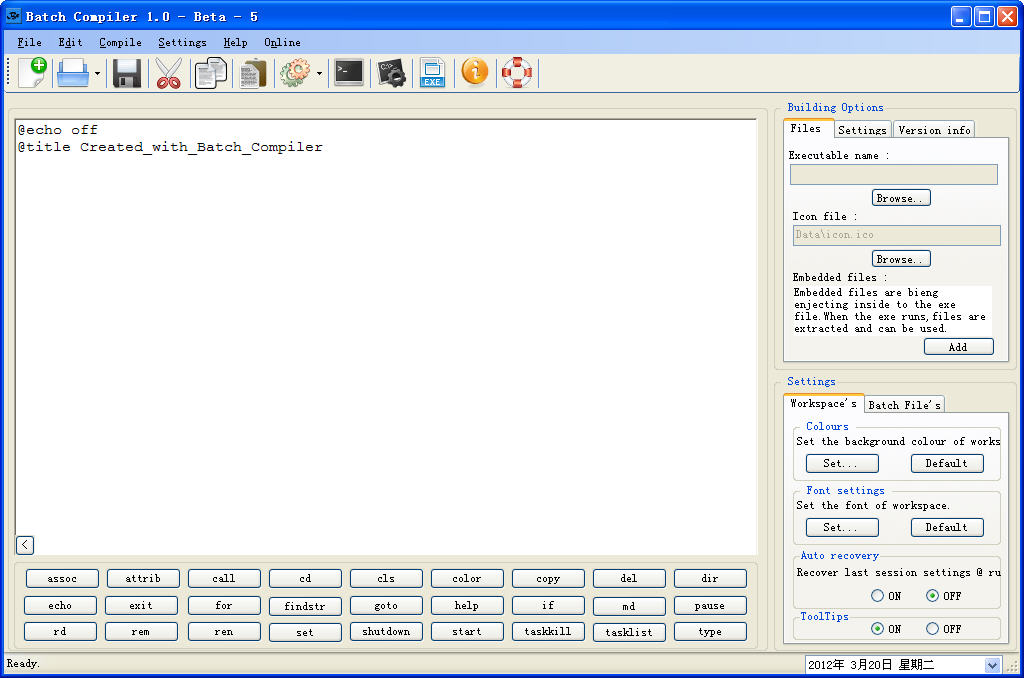Viewport: 1024px width, 678px height.
Task: Expand the dropdown arrow beside the printer icon
Action: click(97, 74)
